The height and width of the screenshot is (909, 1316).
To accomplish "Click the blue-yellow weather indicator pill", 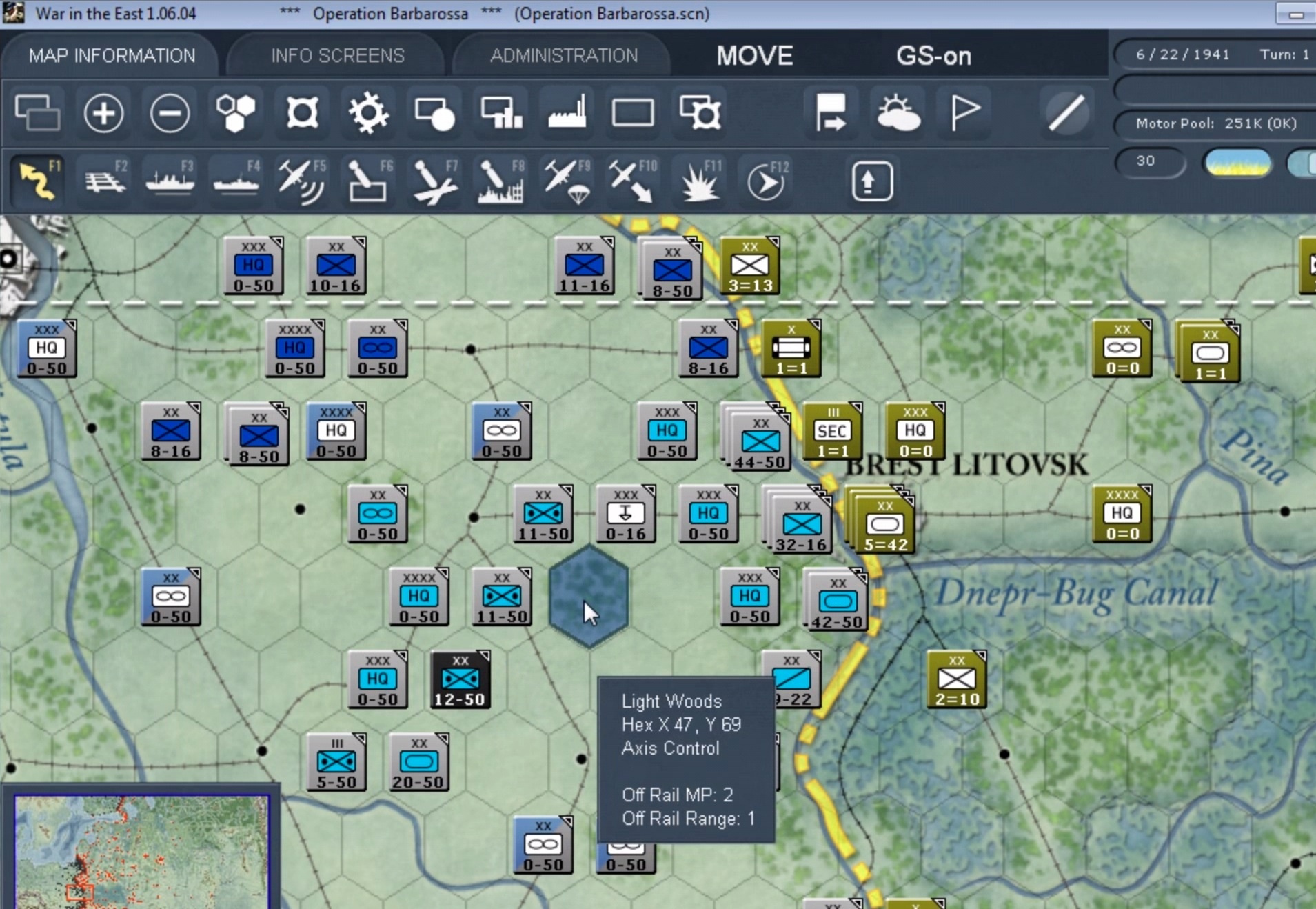I will tap(1237, 163).
